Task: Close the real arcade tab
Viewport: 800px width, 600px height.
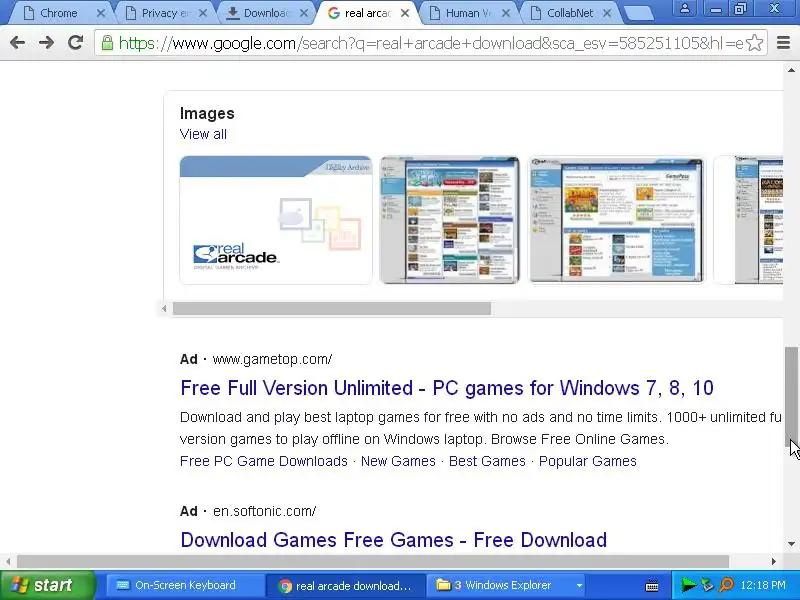Action: (x=405, y=14)
